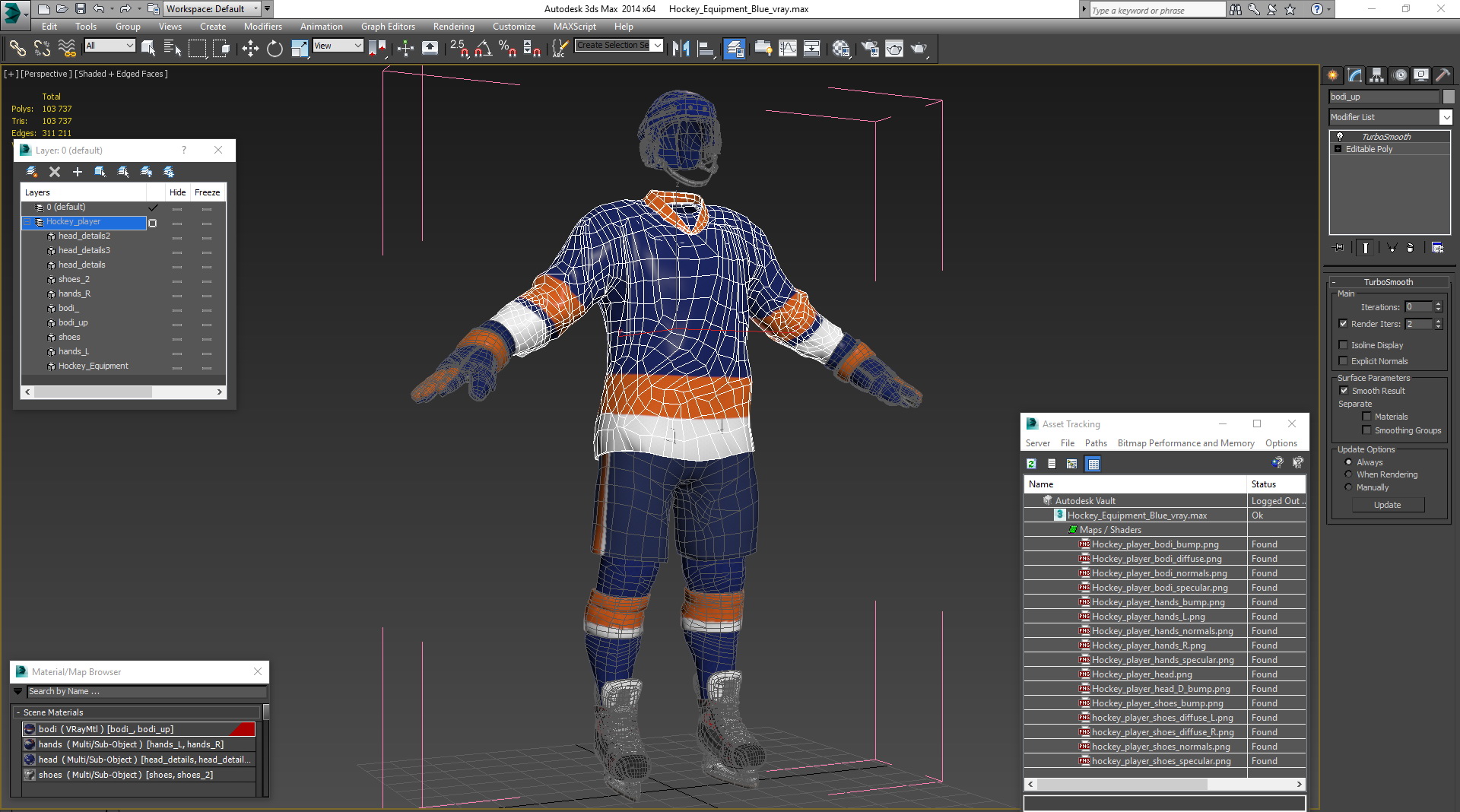The width and height of the screenshot is (1460, 812).
Task: Activate Bind to Space Warp tool
Action: point(67,49)
